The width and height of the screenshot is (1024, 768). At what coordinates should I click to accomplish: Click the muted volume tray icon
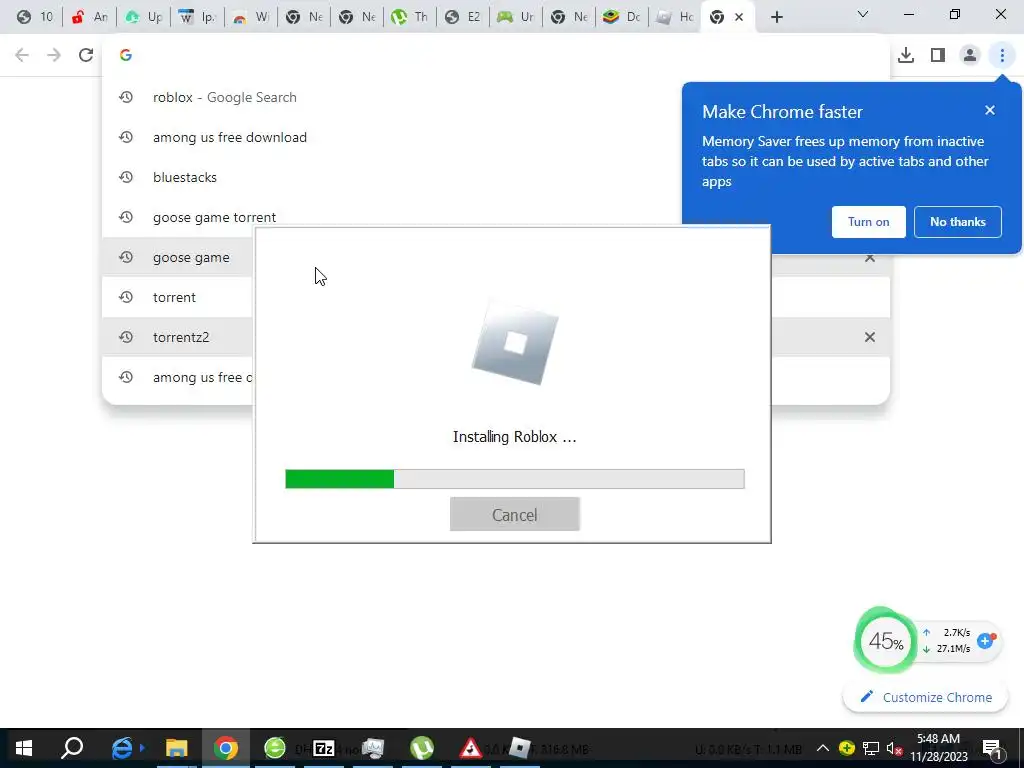point(894,748)
